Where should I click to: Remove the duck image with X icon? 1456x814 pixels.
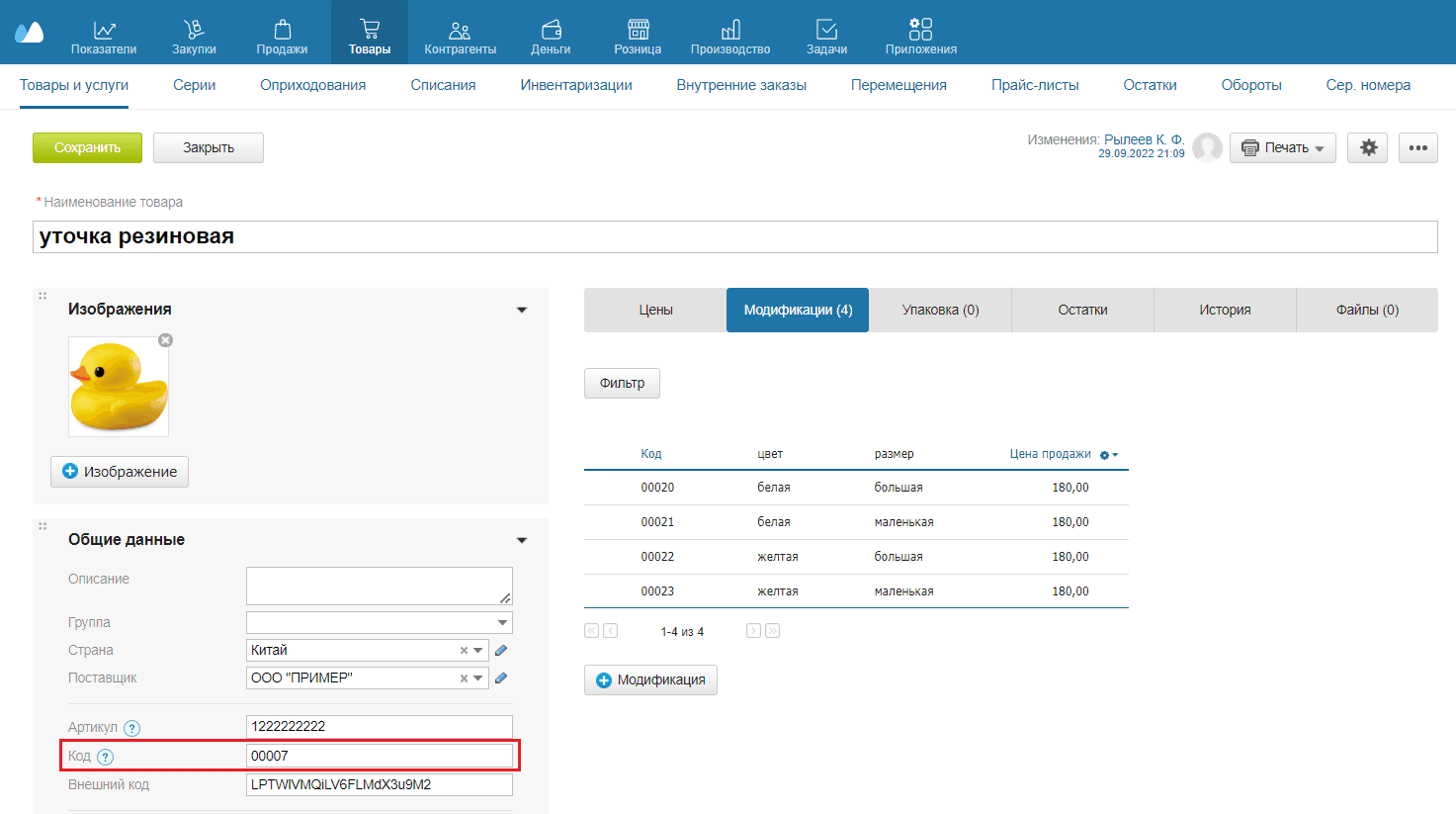166,340
